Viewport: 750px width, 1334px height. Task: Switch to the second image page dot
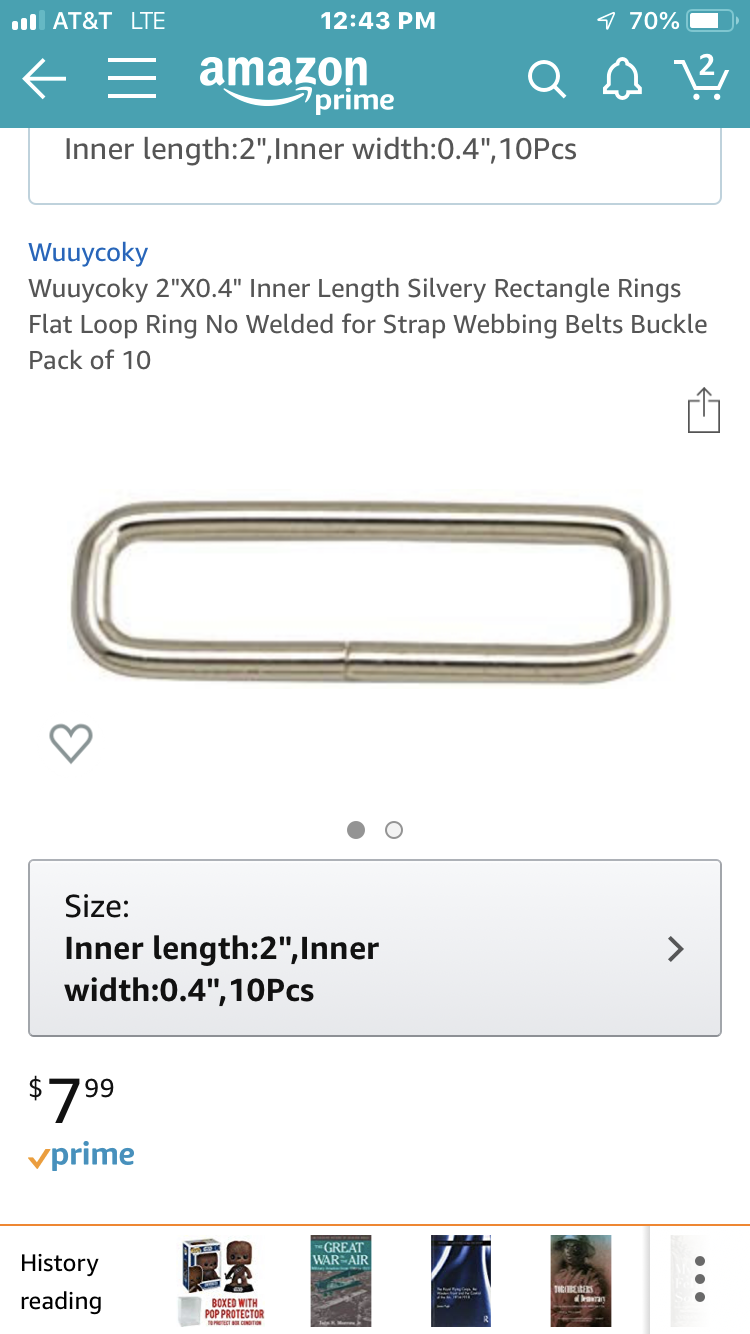(394, 830)
